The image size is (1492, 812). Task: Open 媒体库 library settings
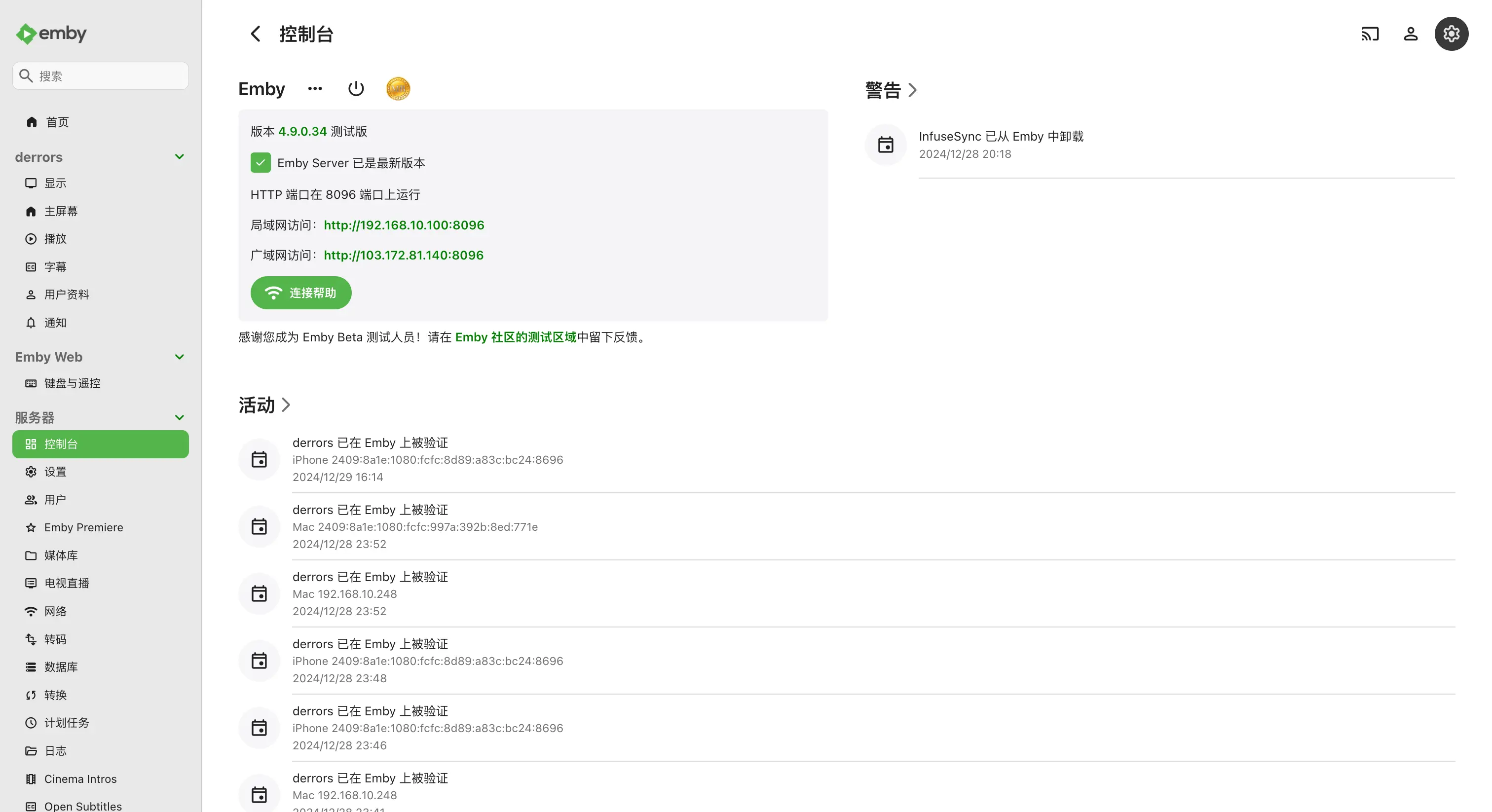click(x=100, y=555)
